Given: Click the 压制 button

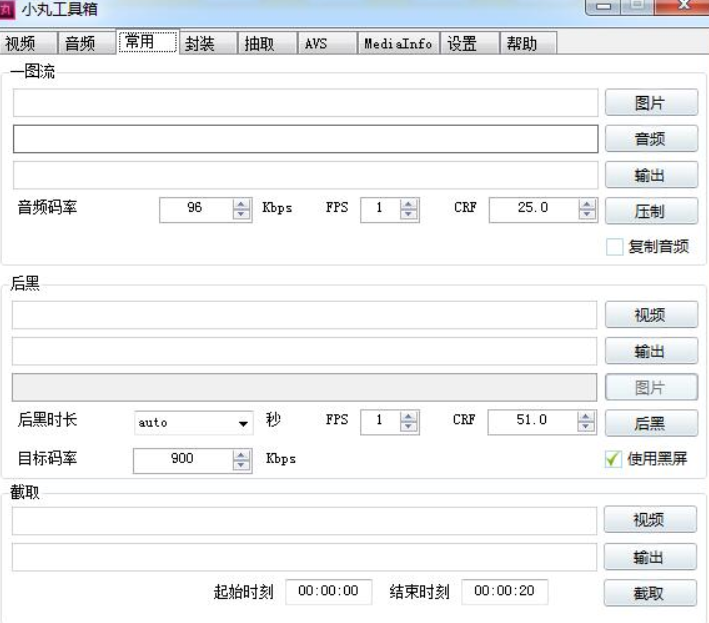Looking at the screenshot, I should click(651, 211).
